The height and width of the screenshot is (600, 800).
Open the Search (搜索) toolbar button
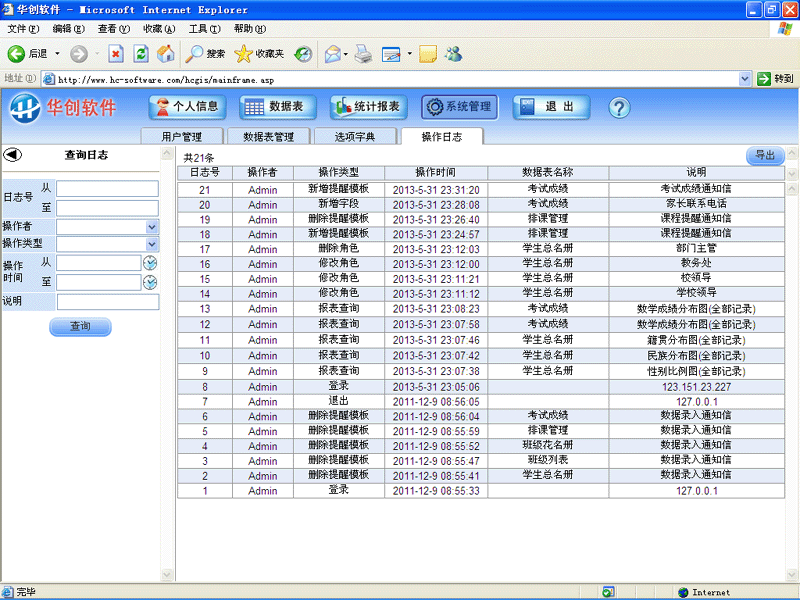(x=205, y=54)
